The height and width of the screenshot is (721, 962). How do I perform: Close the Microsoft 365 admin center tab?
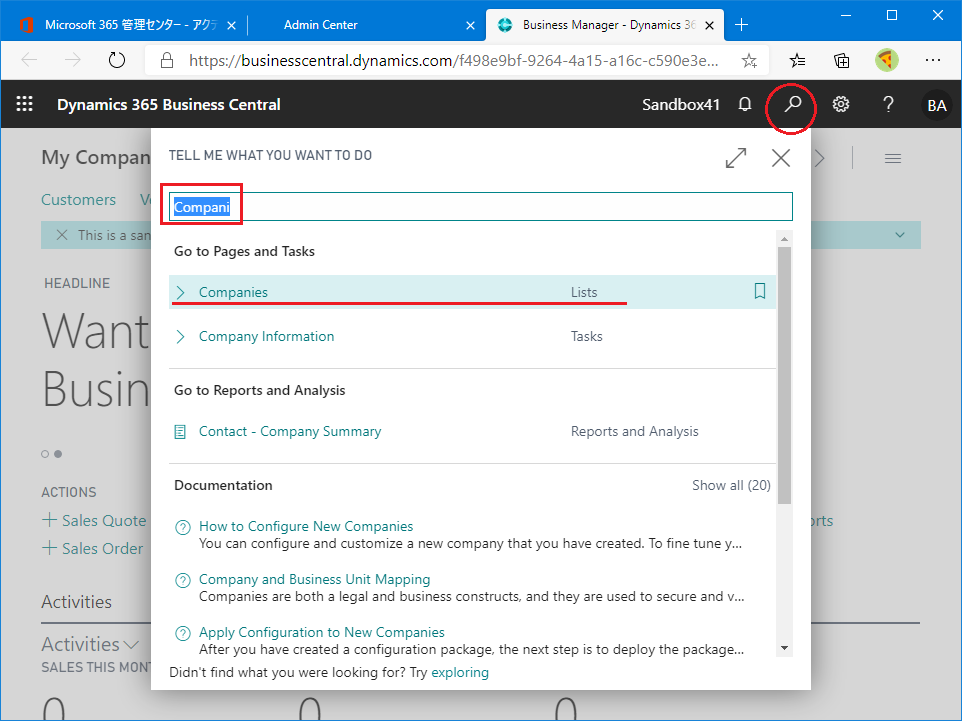coord(231,25)
